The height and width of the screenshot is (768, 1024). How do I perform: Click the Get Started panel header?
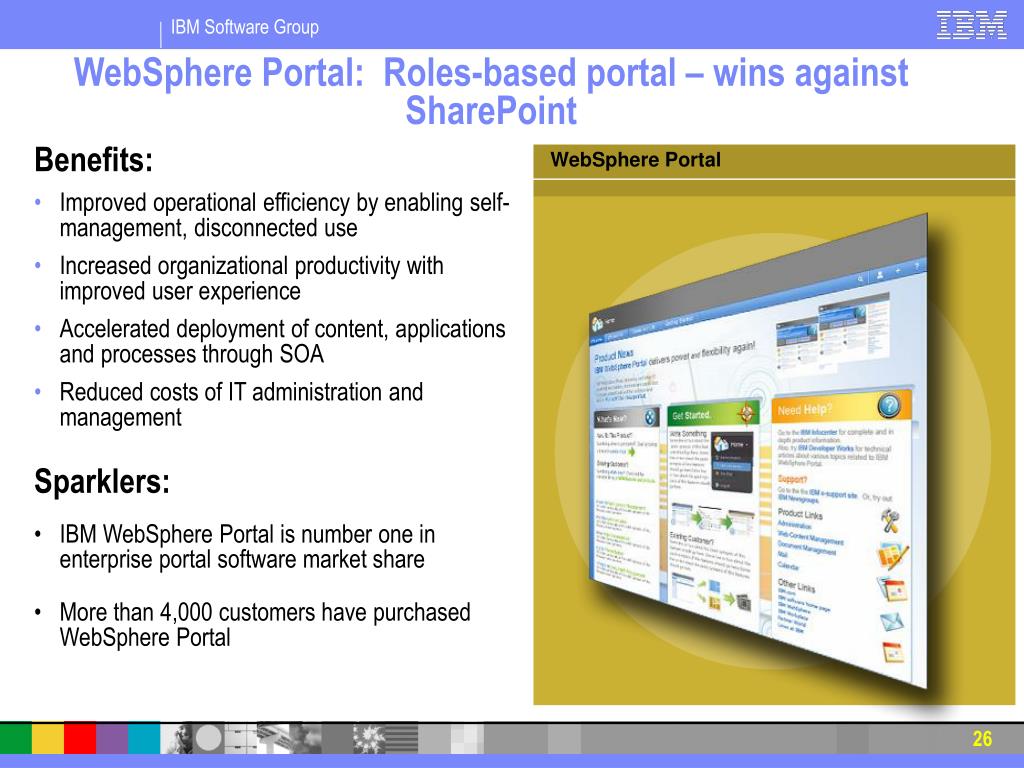coord(713,414)
